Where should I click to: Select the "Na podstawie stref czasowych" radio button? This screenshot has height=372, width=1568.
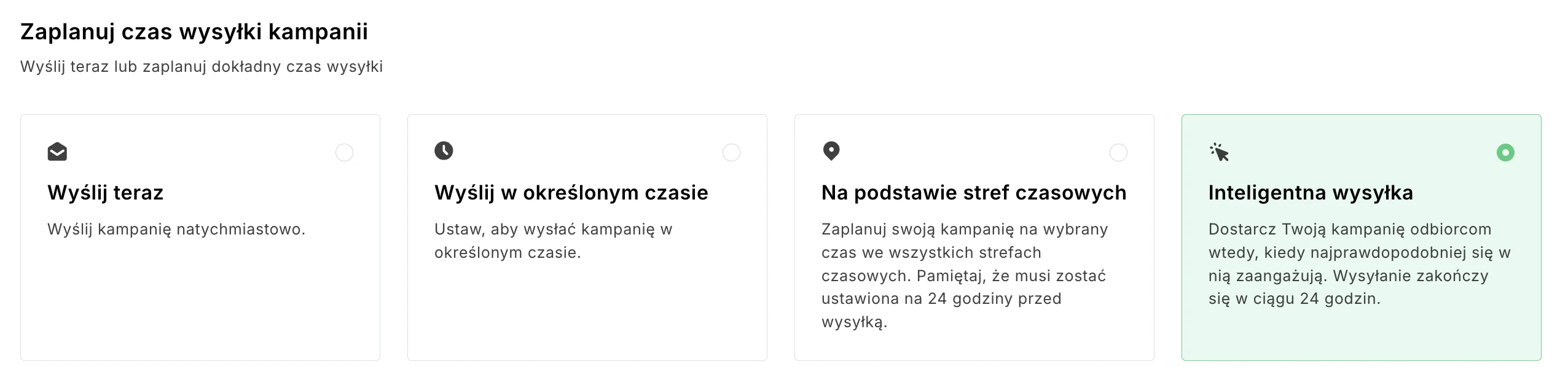[x=1118, y=152]
